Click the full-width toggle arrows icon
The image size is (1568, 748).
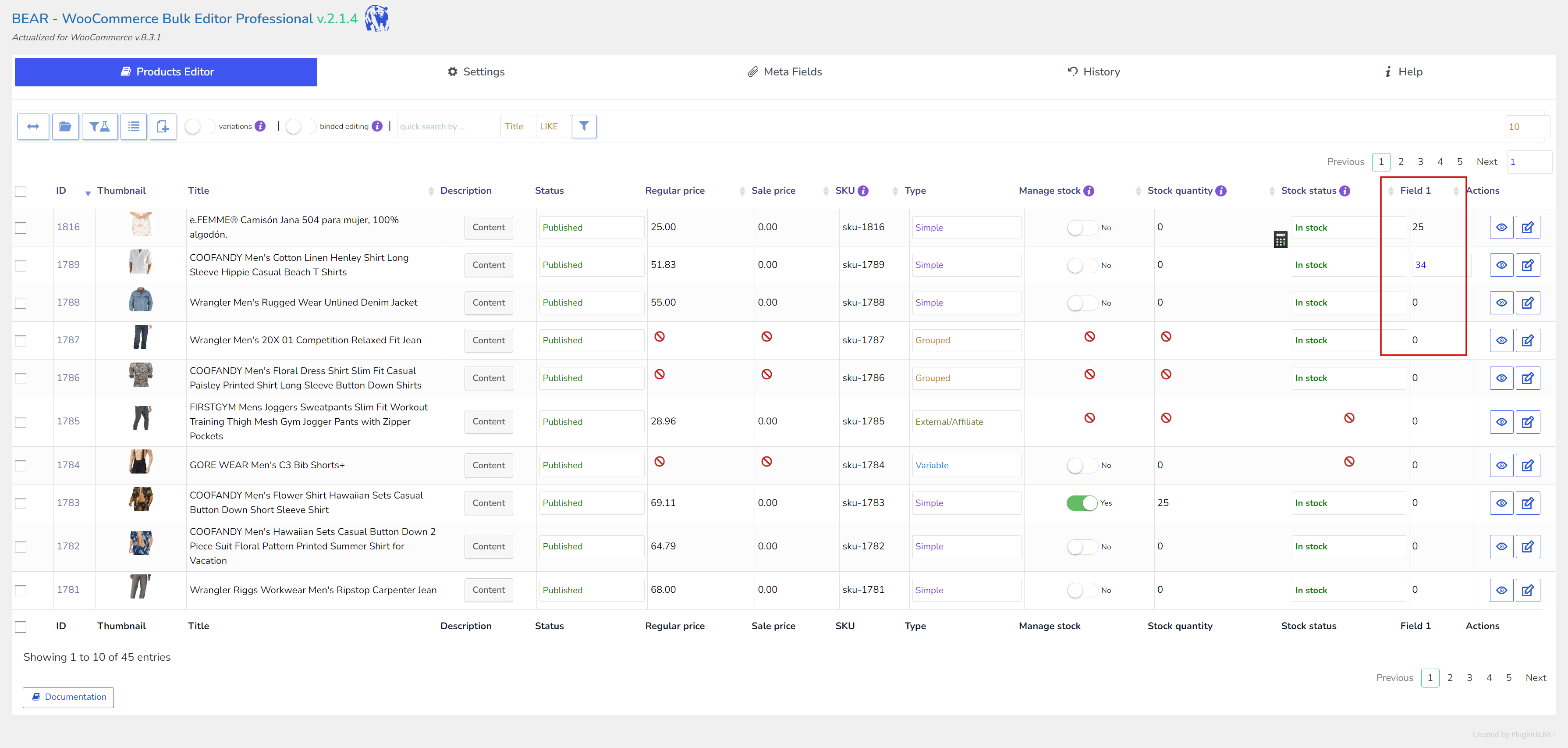[33, 127]
